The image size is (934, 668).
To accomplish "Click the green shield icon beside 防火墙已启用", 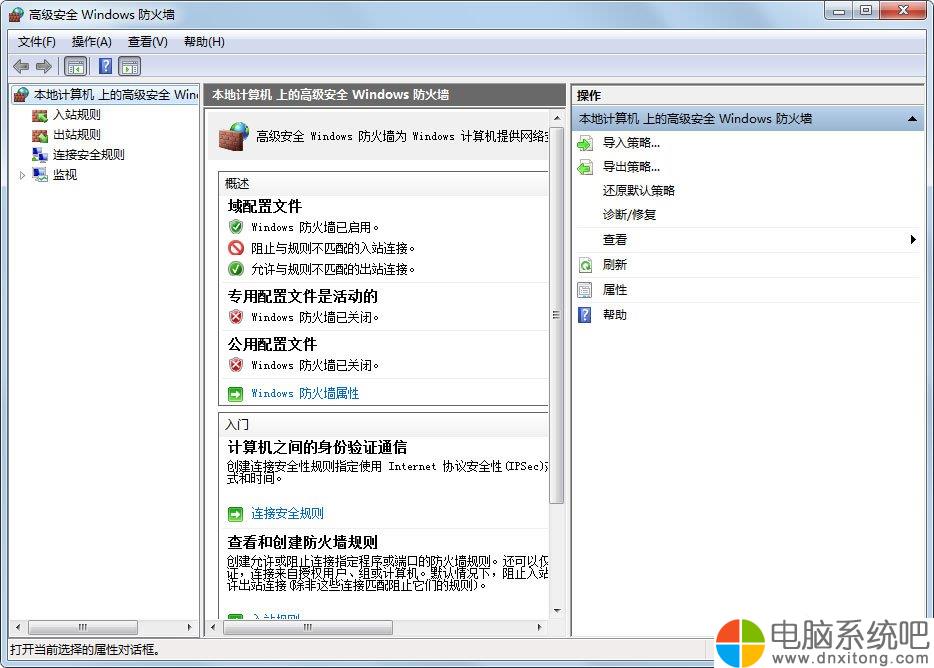I will [236, 227].
